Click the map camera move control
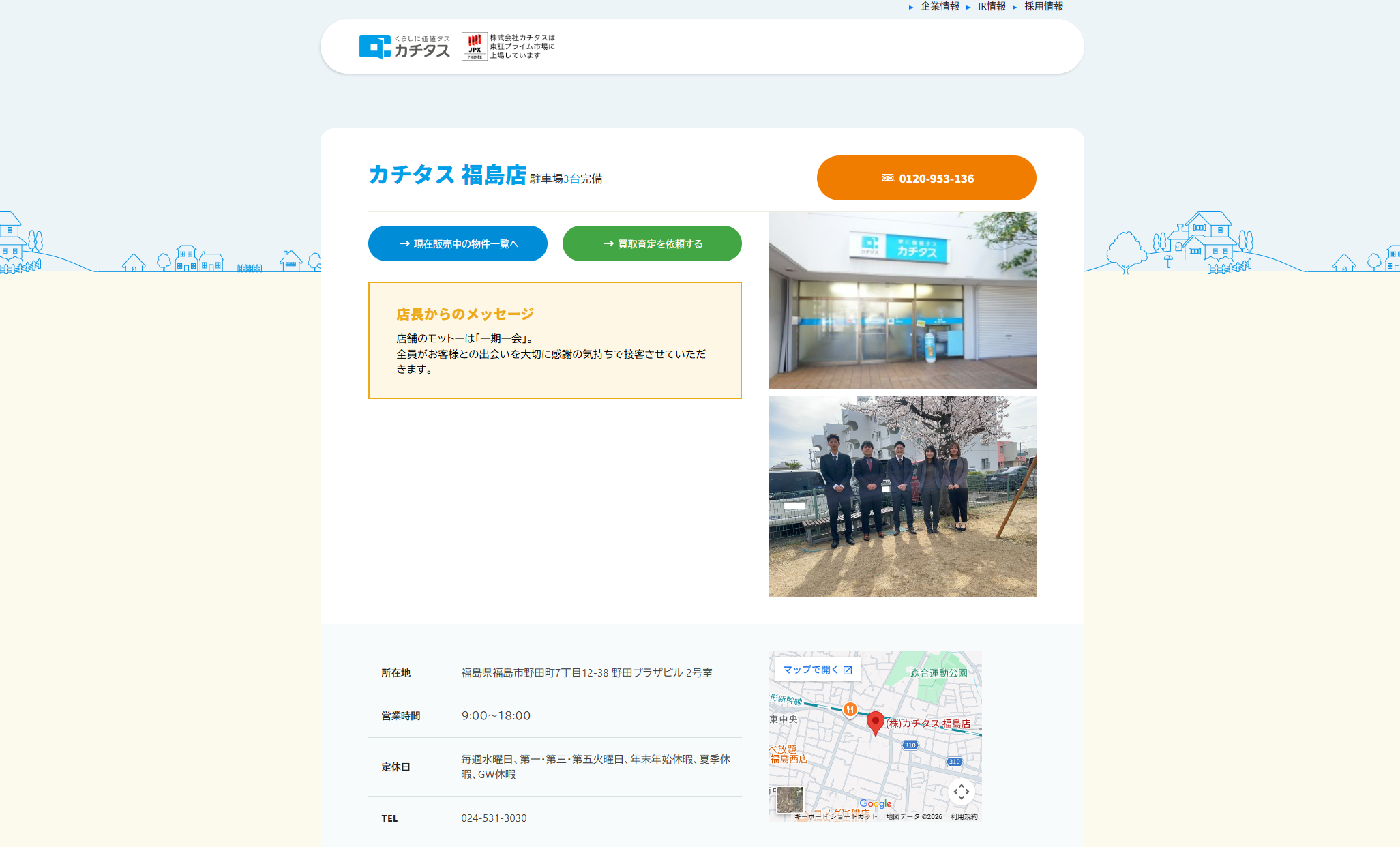 pyautogui.click(x=962, y=792)
